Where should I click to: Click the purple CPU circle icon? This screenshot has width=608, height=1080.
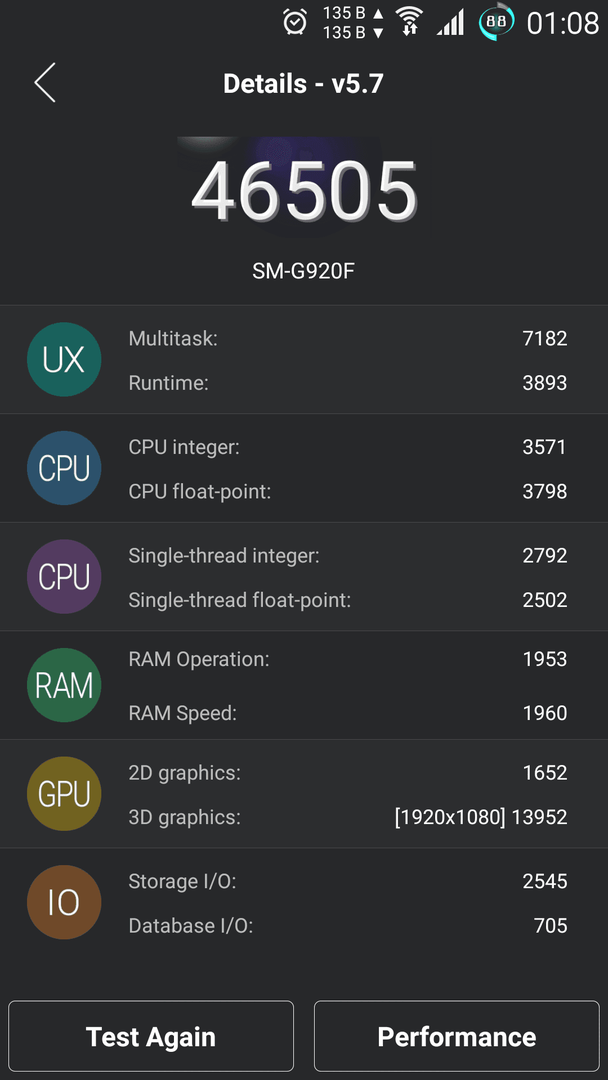[64, 577]
